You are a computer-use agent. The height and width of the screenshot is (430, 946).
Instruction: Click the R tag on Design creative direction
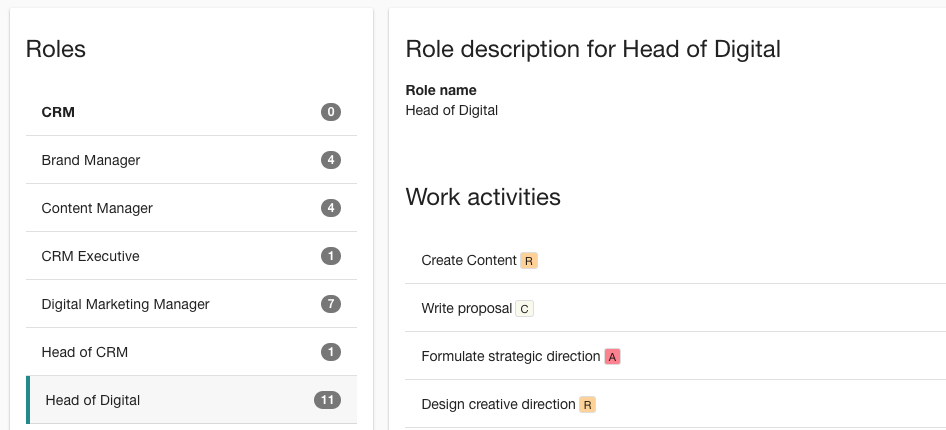[587, 405]
